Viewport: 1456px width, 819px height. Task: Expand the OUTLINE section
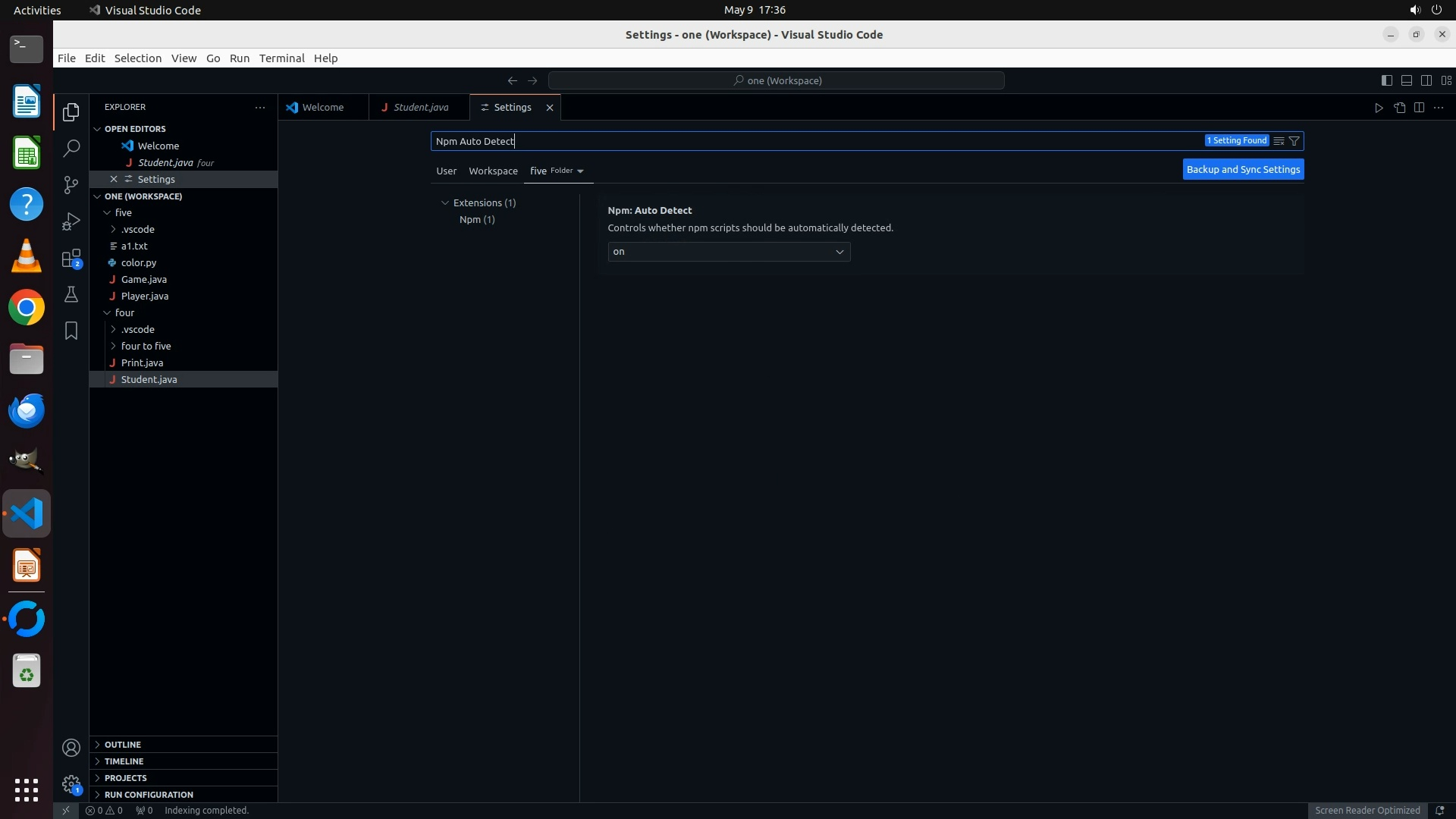[x=123, y=745]
